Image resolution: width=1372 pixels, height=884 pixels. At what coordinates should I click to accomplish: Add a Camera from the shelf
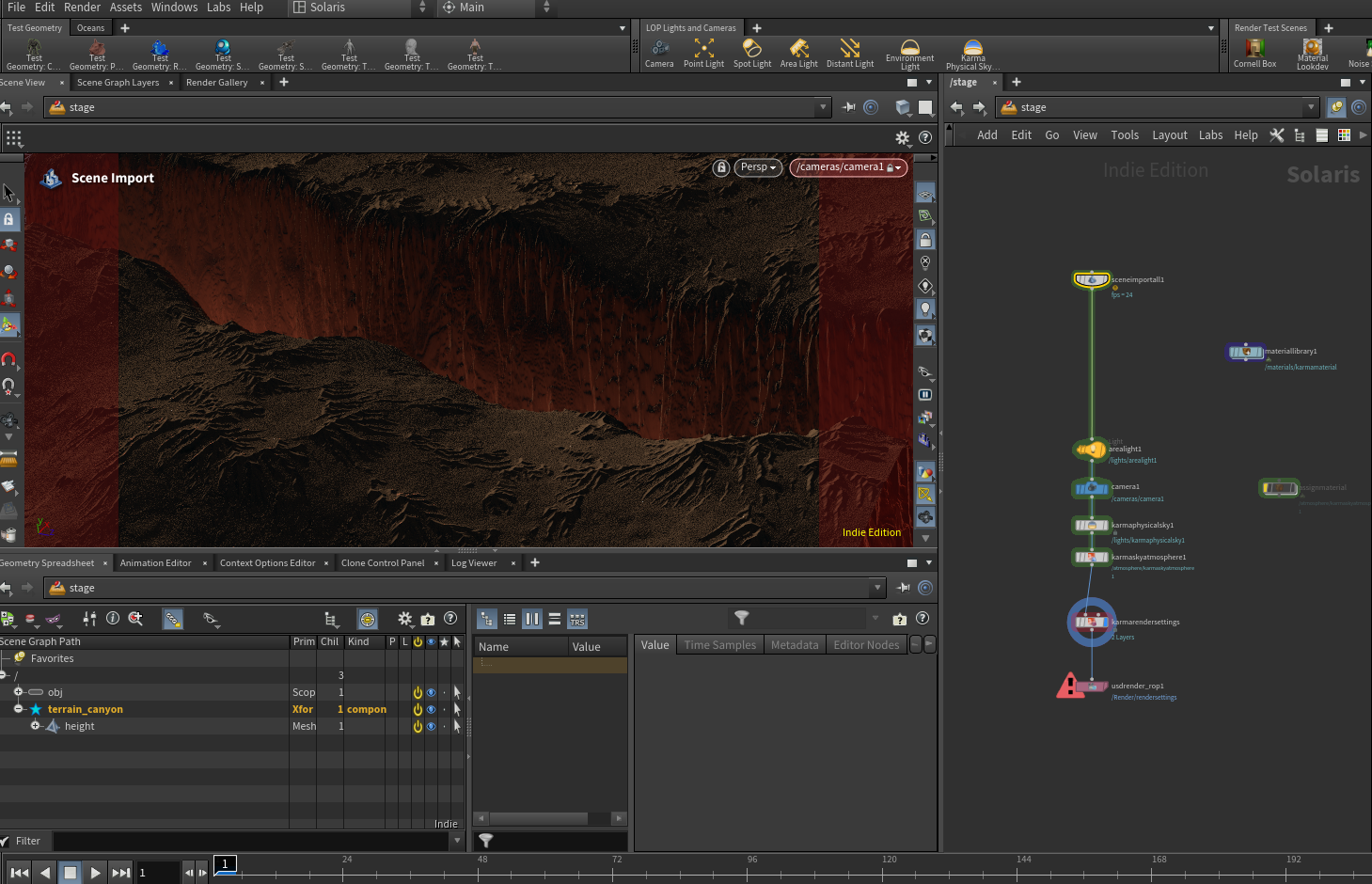pos(659,54)
